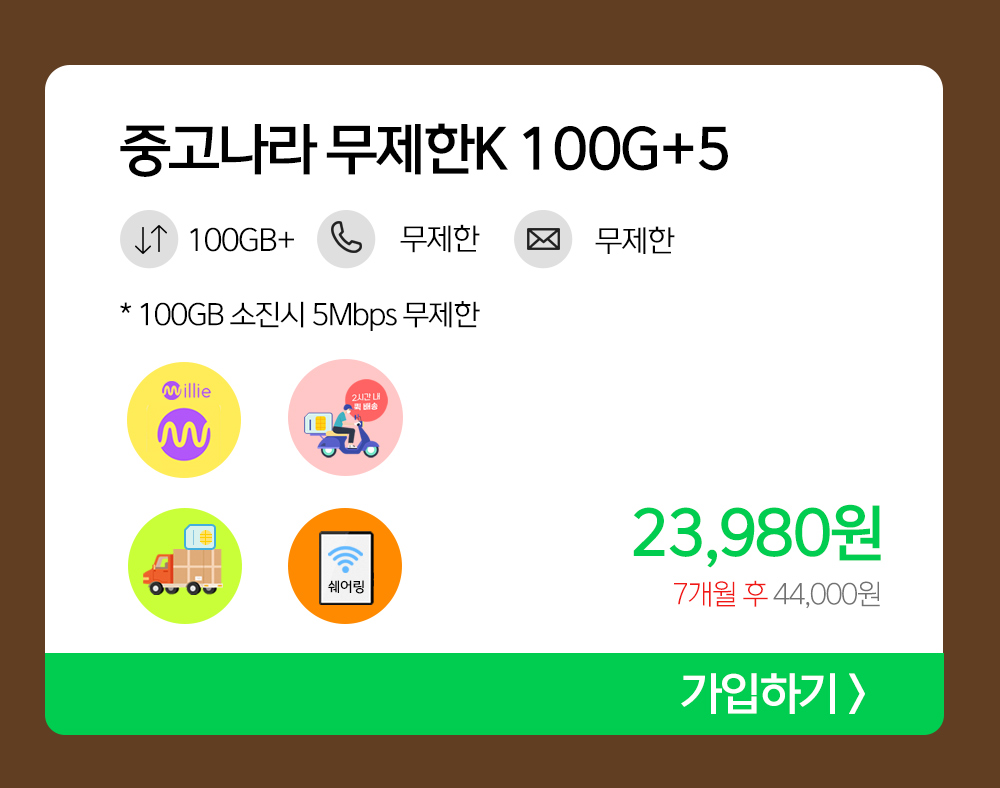Open the purple wave M logo benefit
This screenshot has width=1000, height=788.
pyautogui.click(x=184, y=435)
